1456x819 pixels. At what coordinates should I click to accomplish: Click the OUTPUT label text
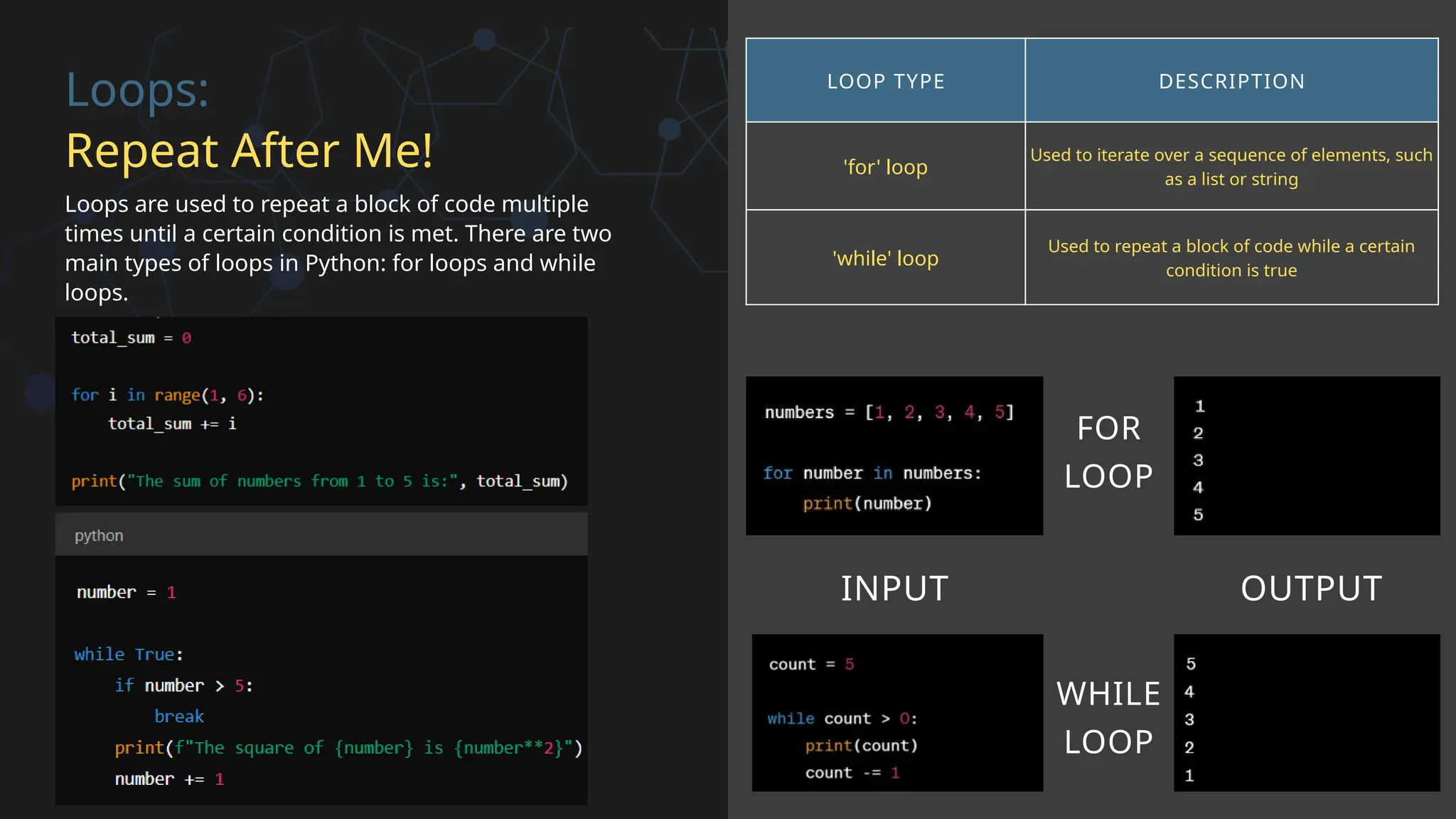(x=1311, y=589)
